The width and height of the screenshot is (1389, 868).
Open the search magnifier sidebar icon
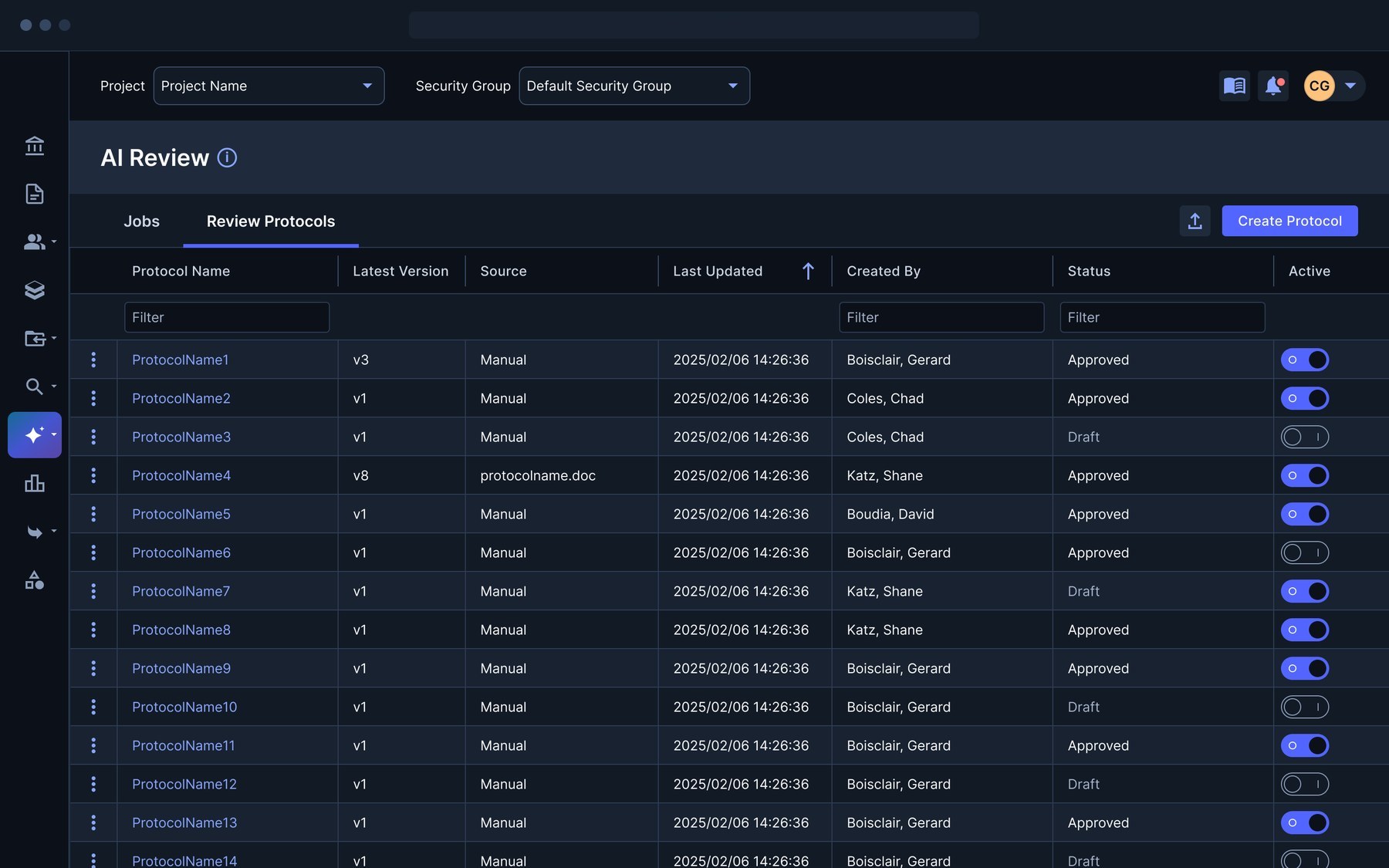pos(35,387)
